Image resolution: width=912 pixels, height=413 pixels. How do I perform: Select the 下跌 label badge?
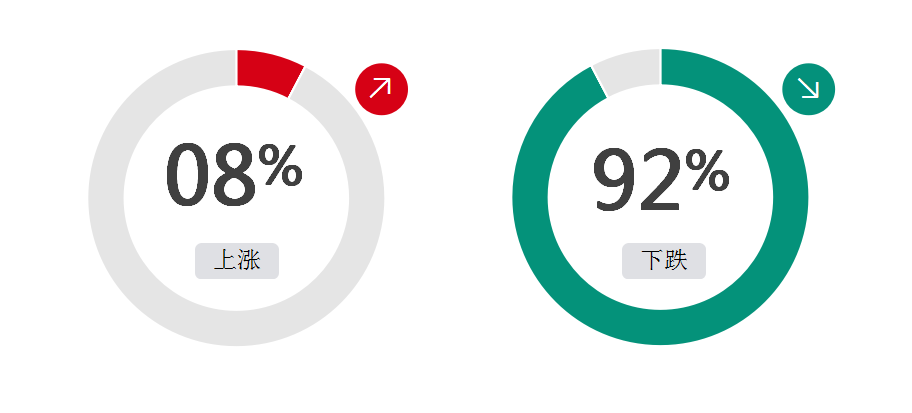click(x=664, y=261)
